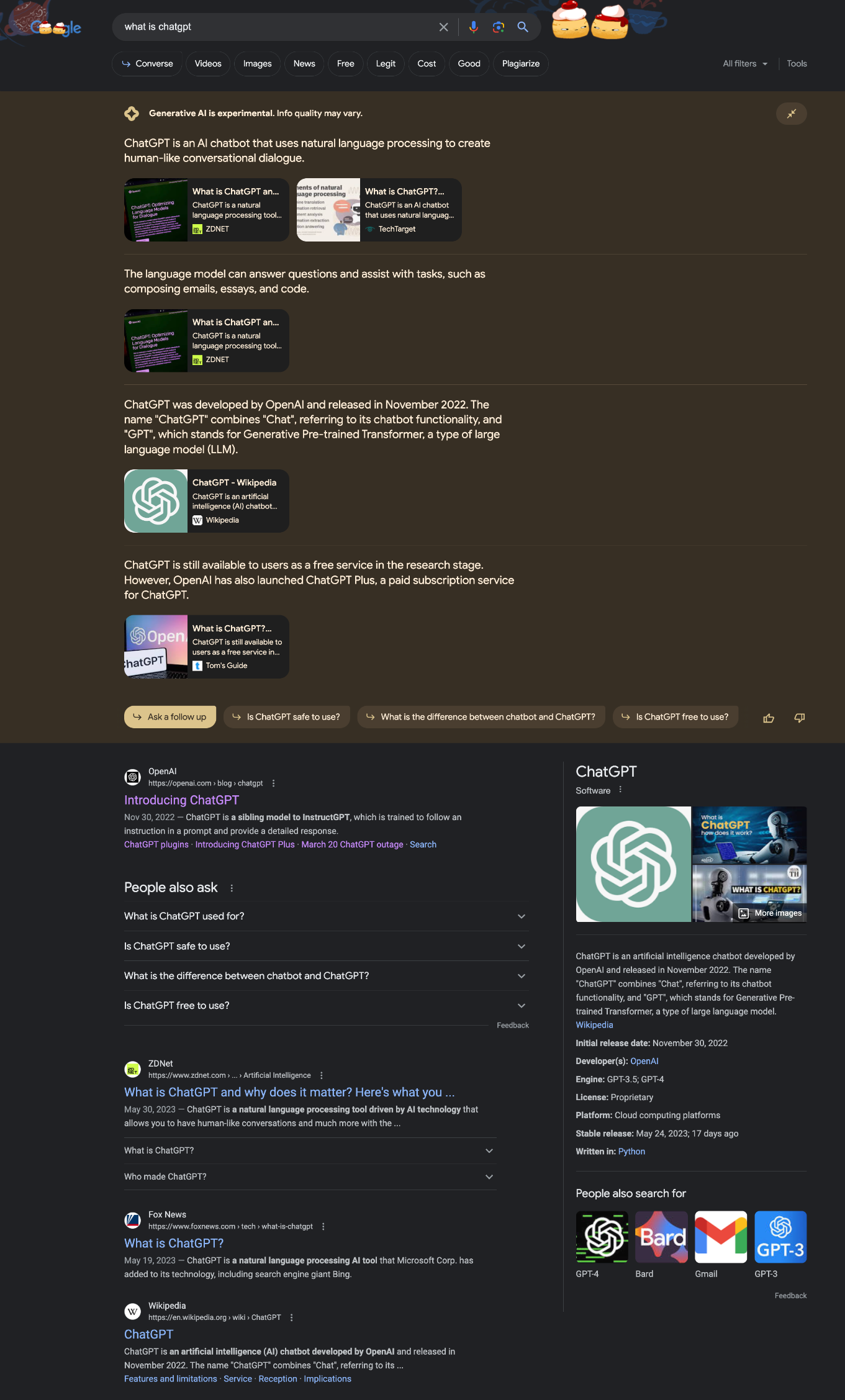Screen dimensions: 845x1400
Task: Give thumbs down to AI answer
Action: (x=800, y=718)
